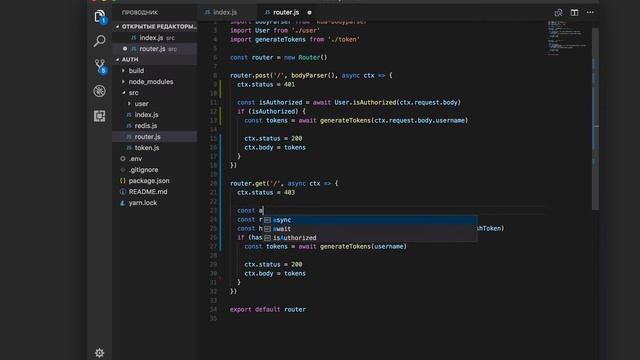The height and width of the screenshot is (360, 640).
Task: Open redis.js in the file tree
Action: click(155, 126)
